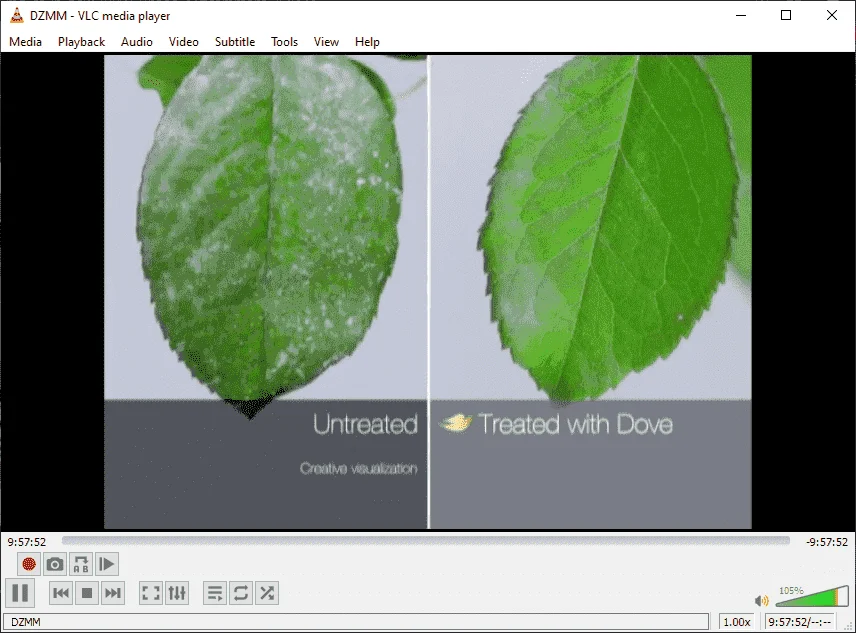Click the elapsed time 9:57:52 label
The image size is (856, 633).
(x=27, y=542)
